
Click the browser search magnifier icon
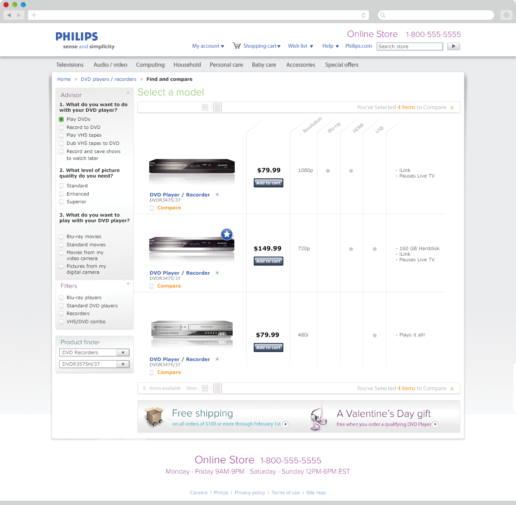(x=383, y=15)
